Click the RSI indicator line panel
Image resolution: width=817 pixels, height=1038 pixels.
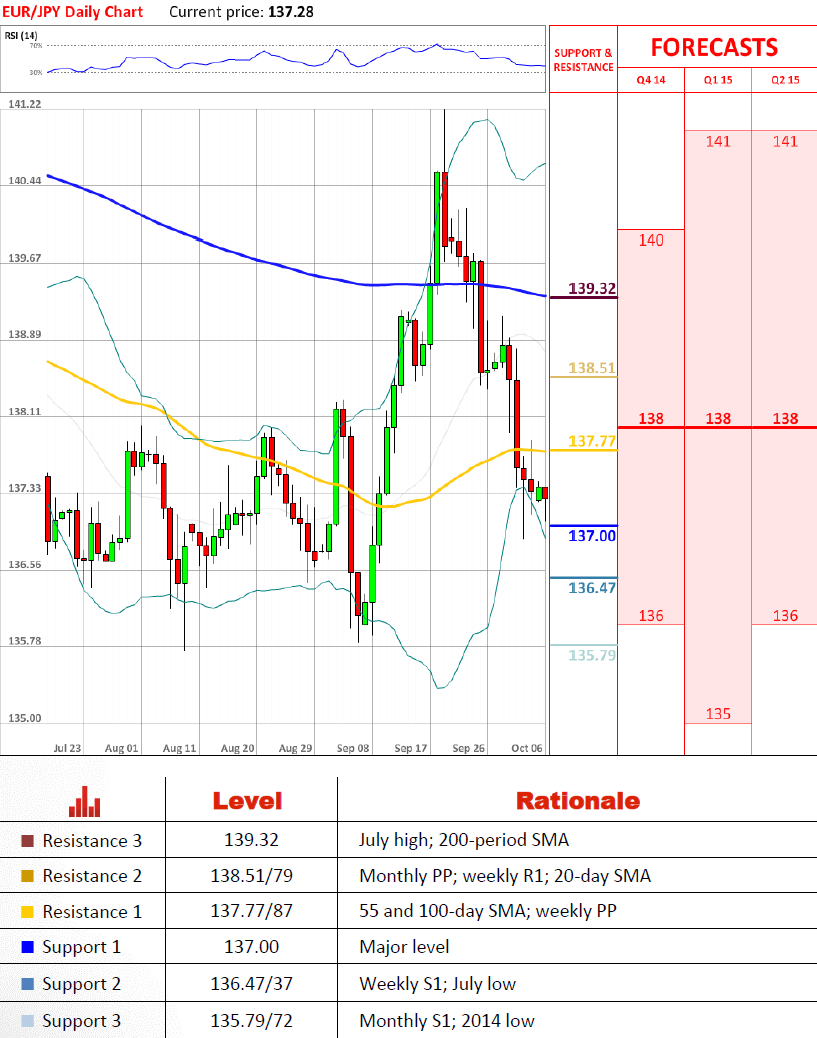(x=273, y=59)
